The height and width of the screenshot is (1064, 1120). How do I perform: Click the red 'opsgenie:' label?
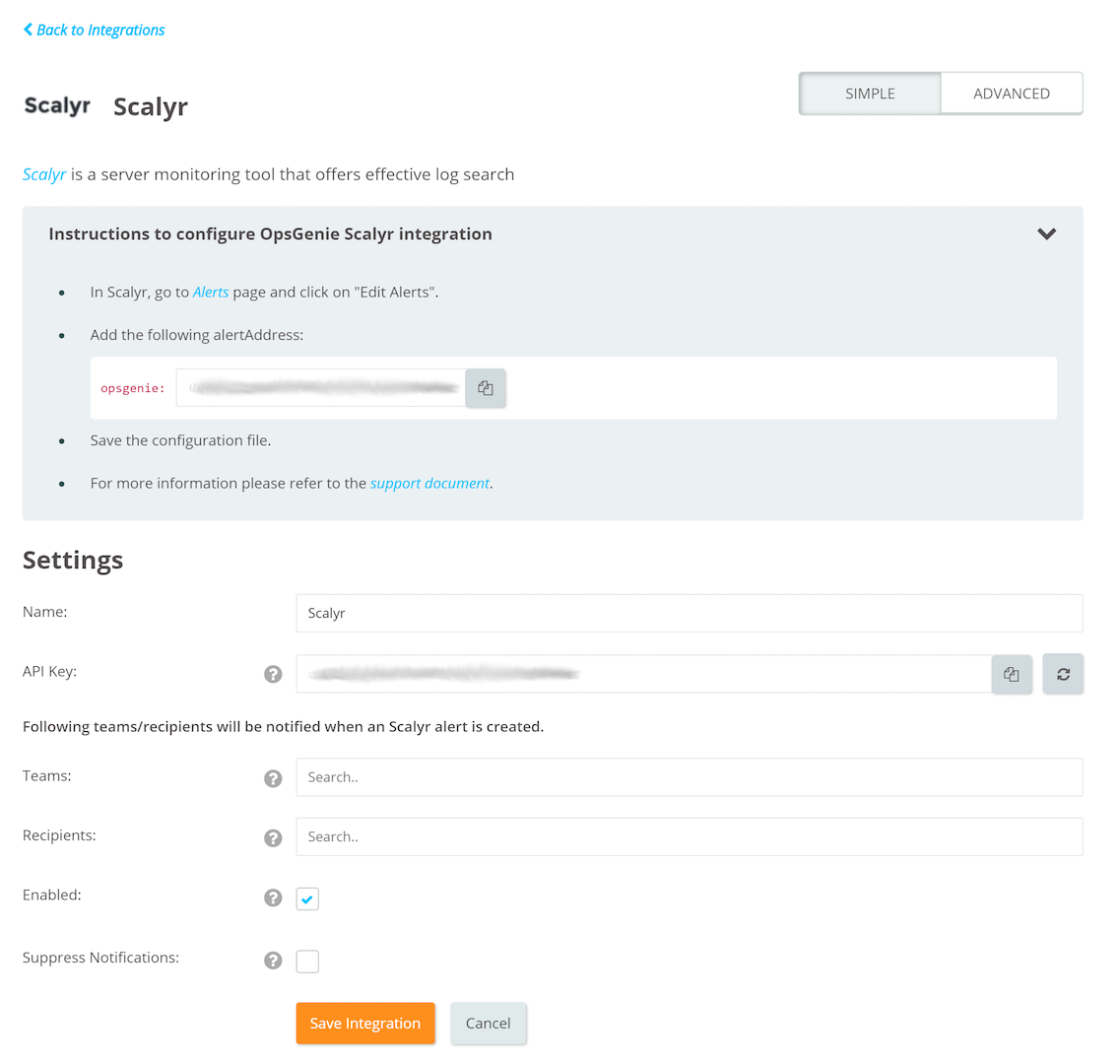132,388
